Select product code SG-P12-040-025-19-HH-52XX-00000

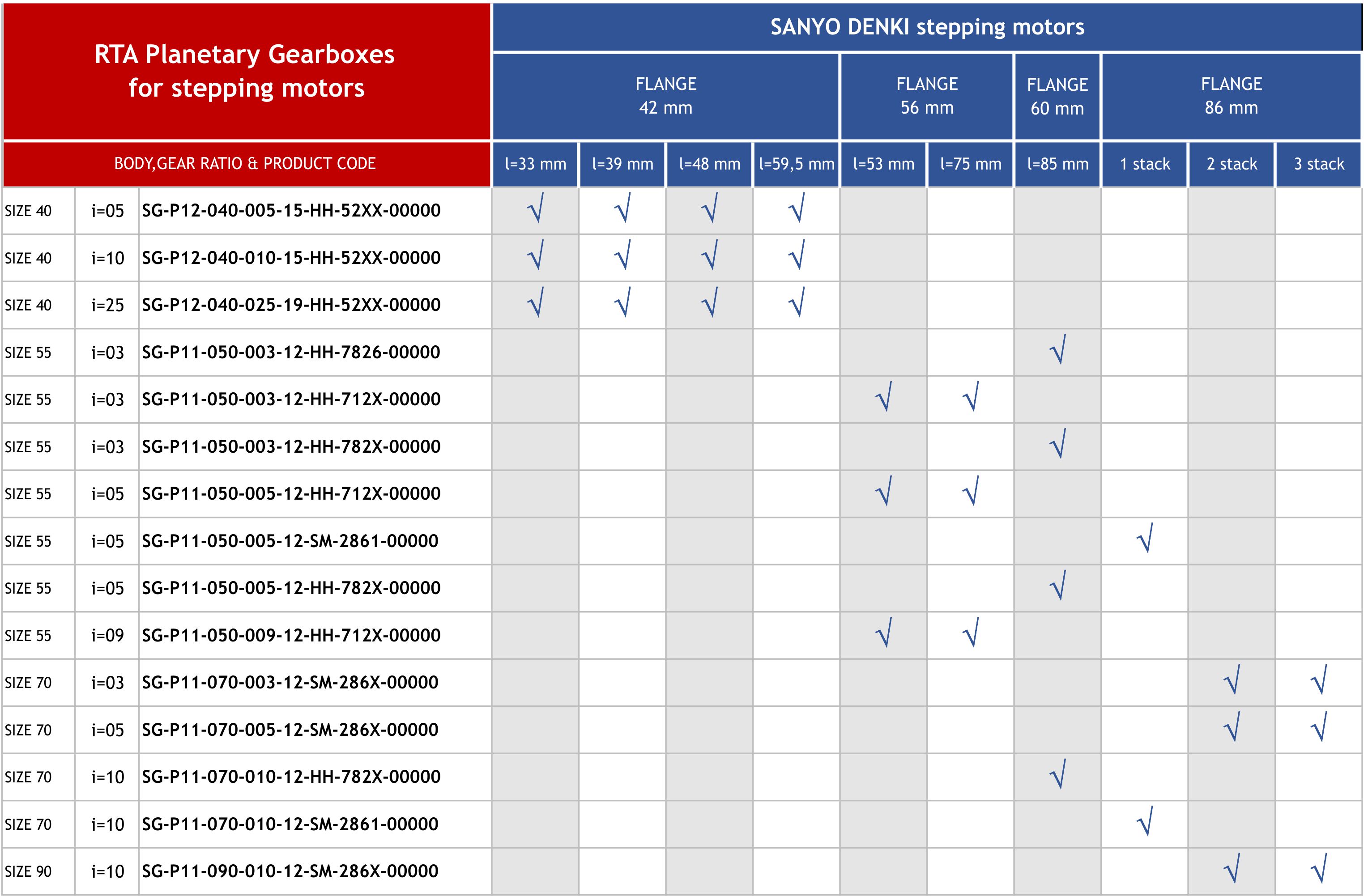click(291, 305)
